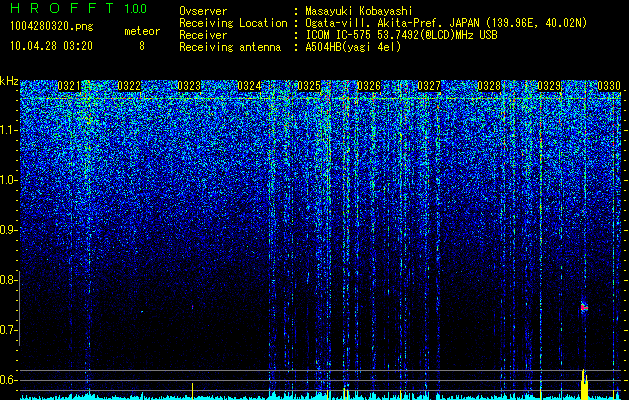Click receiver ICOM IC-575 53.7492 MHz text
629x400 pixels.
[402, 35]
